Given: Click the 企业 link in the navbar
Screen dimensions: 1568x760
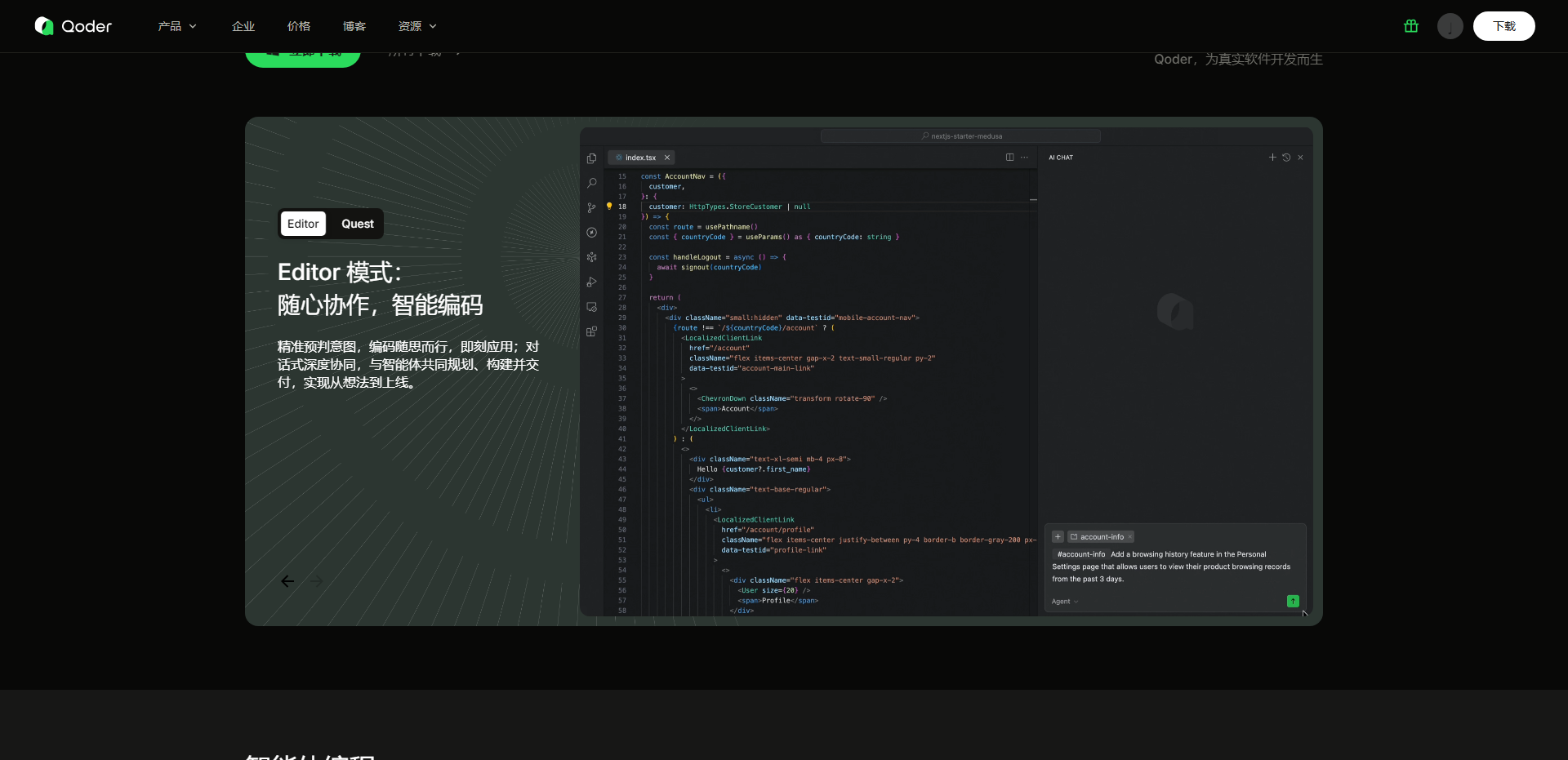Looking at the screenshot, I should click(243, 26).
